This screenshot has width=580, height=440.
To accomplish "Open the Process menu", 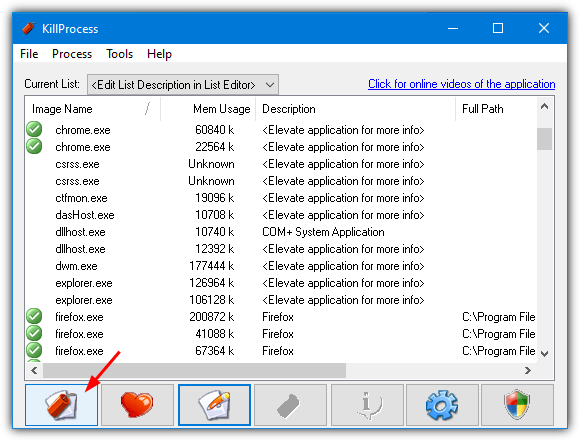I will pos(72,54).
